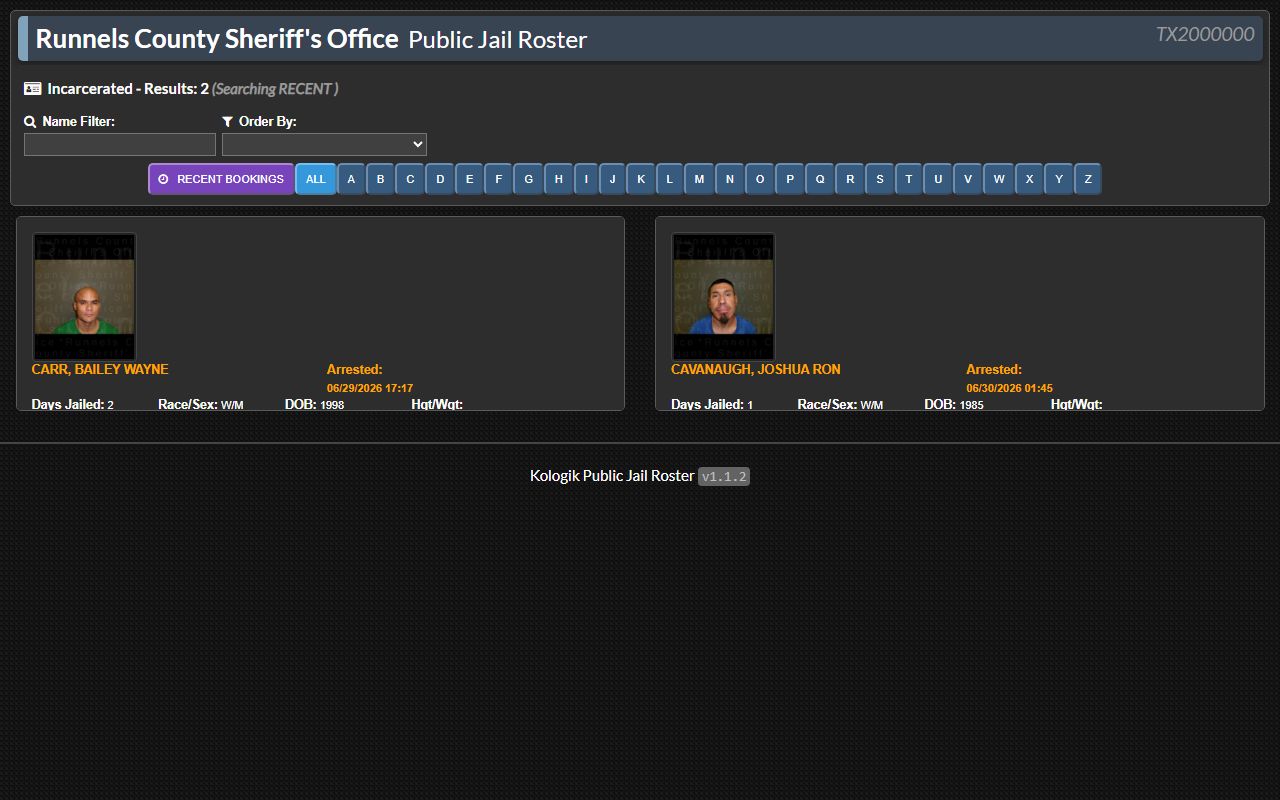Filter roster by letter A

click(x=351, y=179)
